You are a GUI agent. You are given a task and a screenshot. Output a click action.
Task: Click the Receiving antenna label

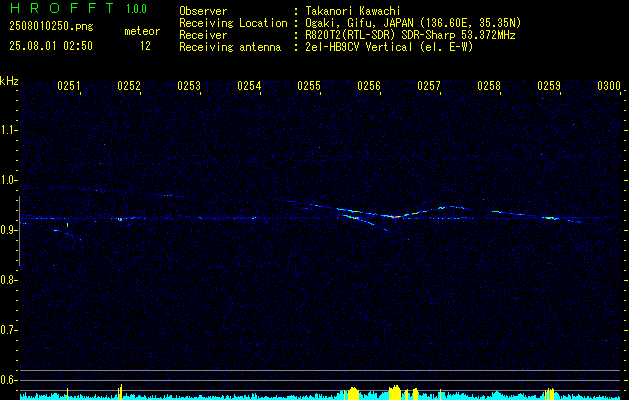point(230,47)
